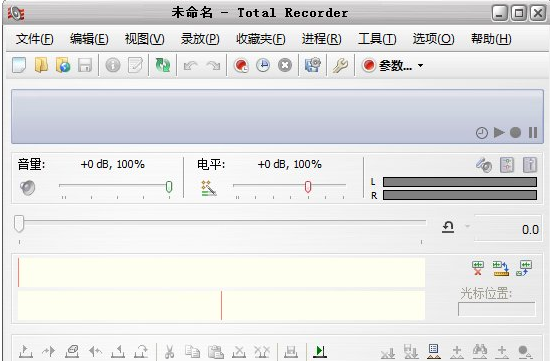Click the speaker-mic icon above level meters
550x361 pixels.
click(x=484, y=165)
